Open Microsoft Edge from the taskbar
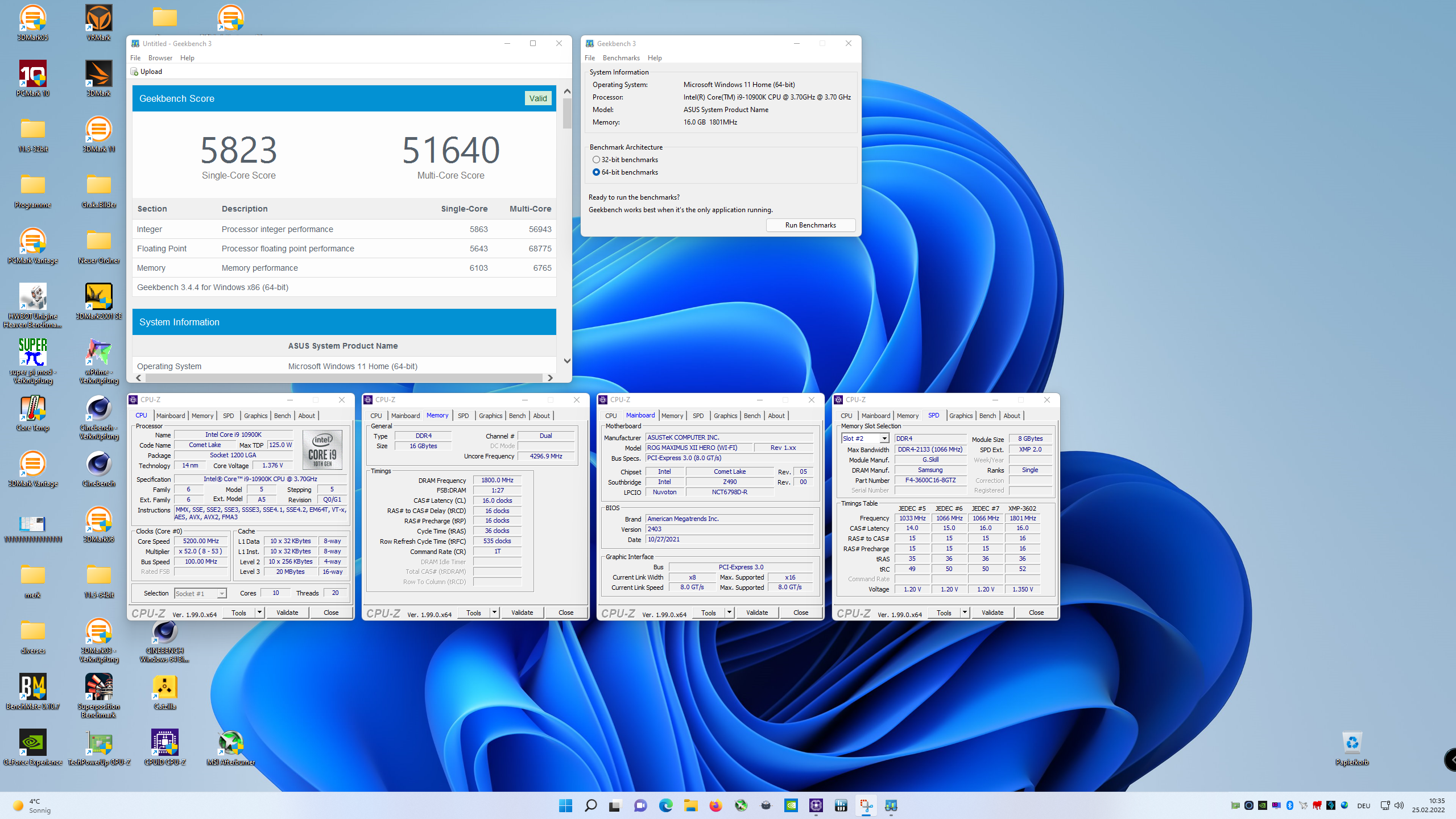The height and width of the screenshot is (819, 1456). click(x=665, y=805)
